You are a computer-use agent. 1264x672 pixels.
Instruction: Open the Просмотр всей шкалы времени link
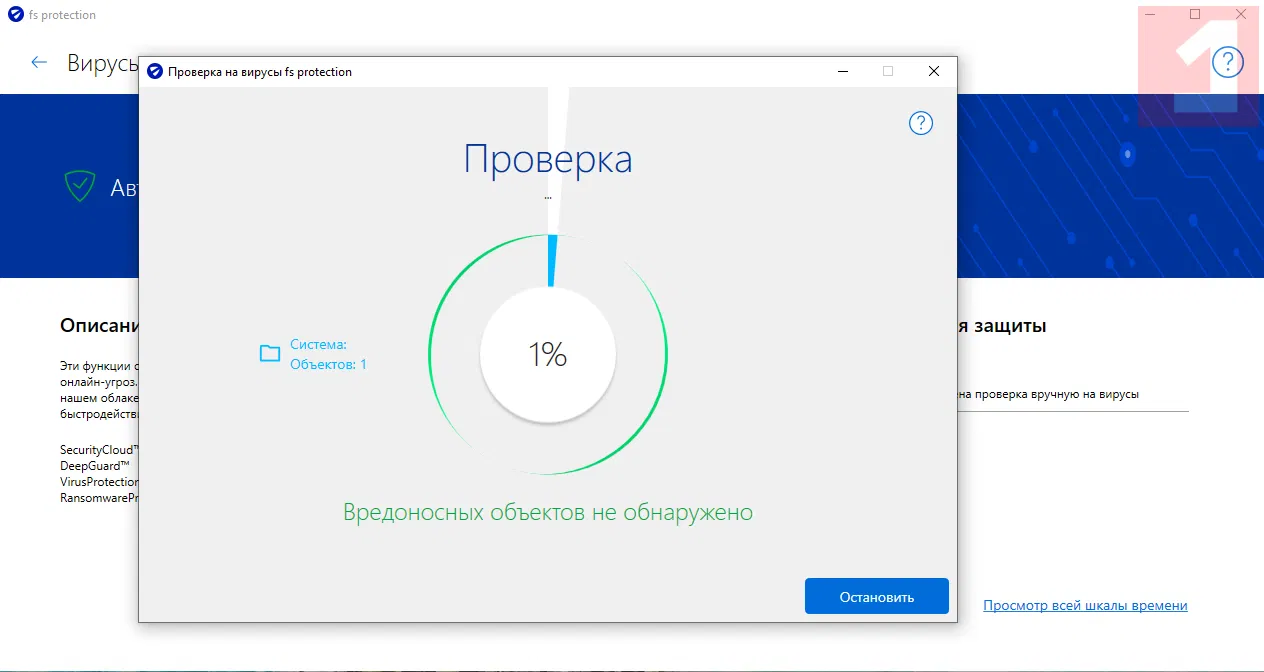tap(1085, 605)
